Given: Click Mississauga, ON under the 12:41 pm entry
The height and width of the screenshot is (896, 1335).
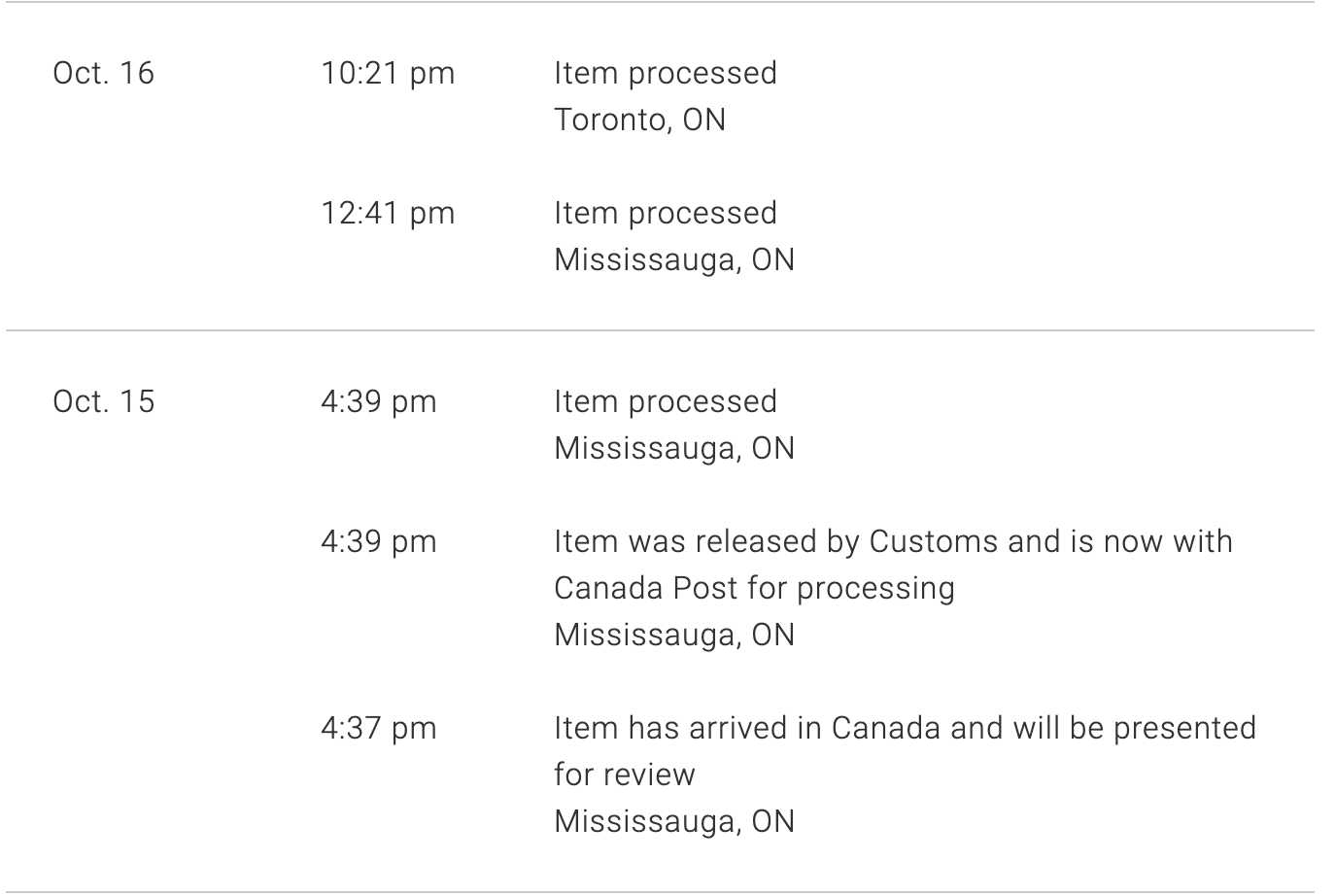Looking at the screenshot, I should [674, 260].
